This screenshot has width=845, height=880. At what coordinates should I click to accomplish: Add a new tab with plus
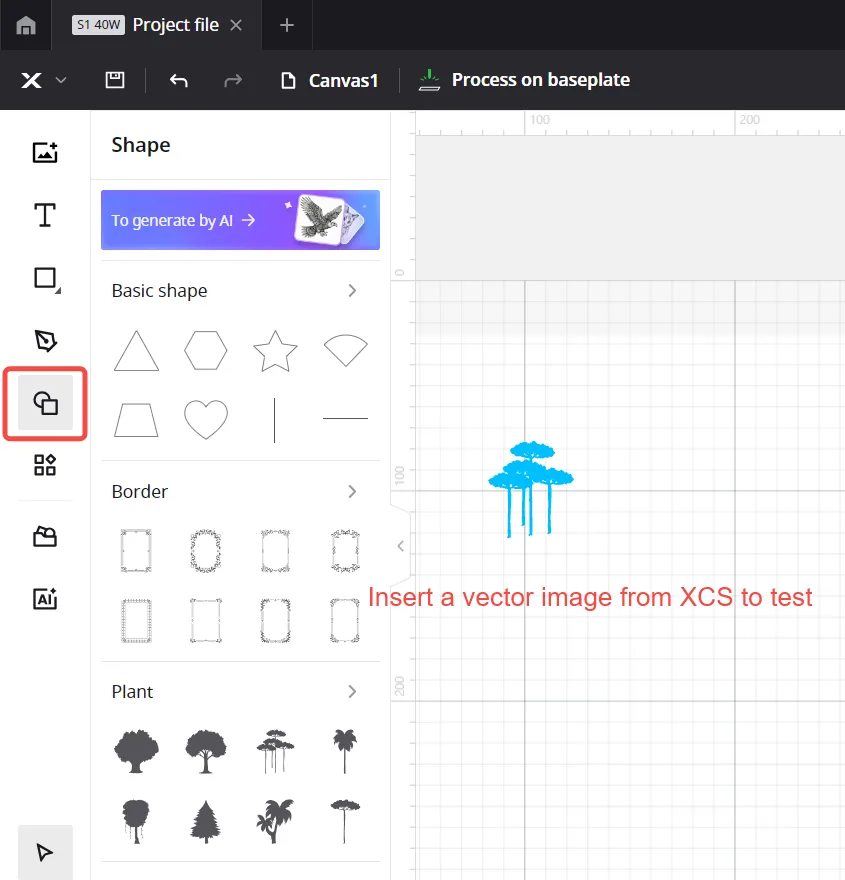287,25
